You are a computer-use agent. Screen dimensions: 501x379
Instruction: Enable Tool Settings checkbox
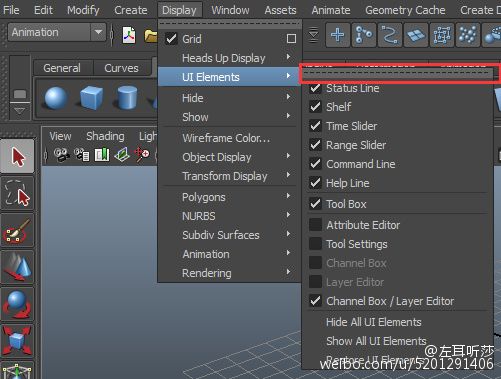[315, 244]
